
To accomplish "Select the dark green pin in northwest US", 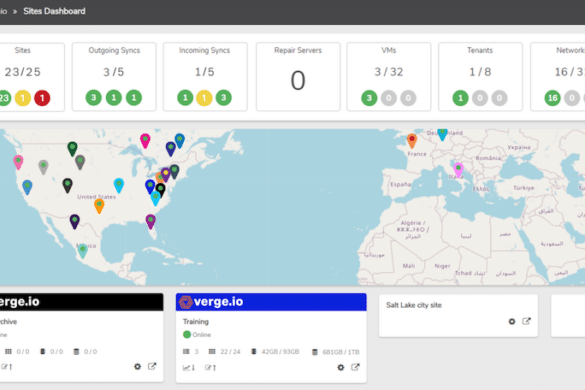I will [x=72, y=149].
